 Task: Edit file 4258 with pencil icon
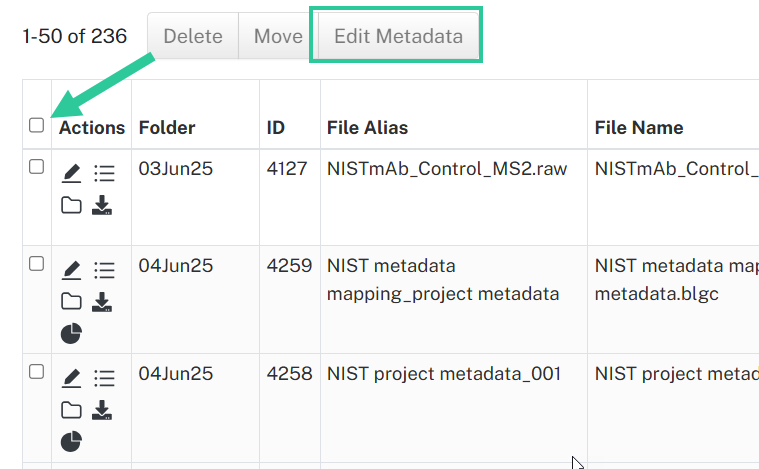(x=71, y=378)
